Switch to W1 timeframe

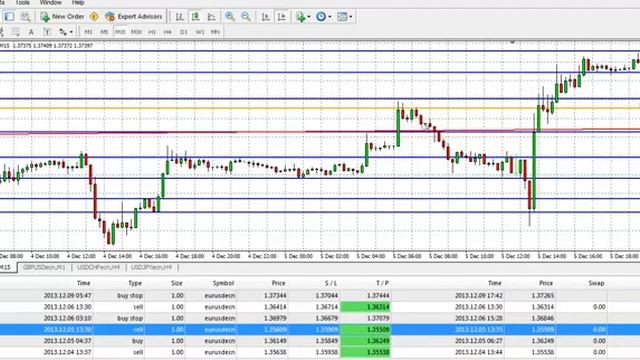click(200, 32)
